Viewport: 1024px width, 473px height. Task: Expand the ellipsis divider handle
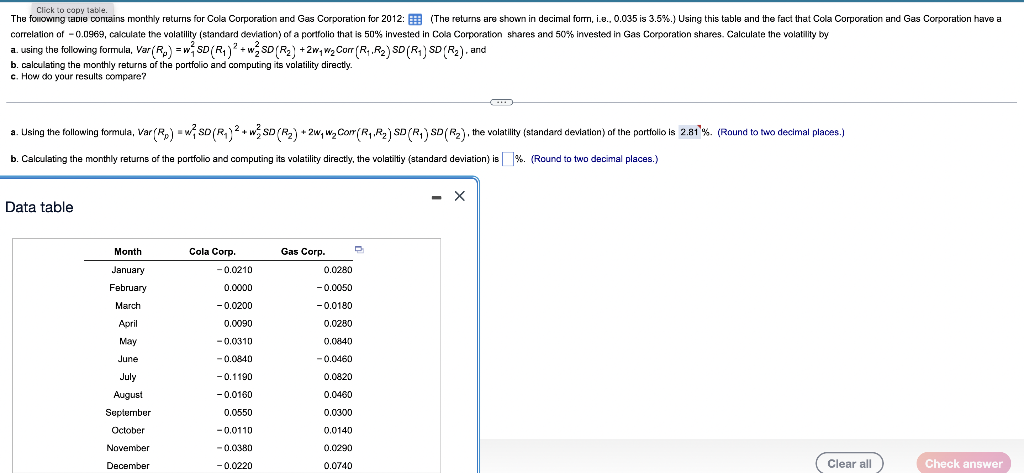click(x=502, y=102)
